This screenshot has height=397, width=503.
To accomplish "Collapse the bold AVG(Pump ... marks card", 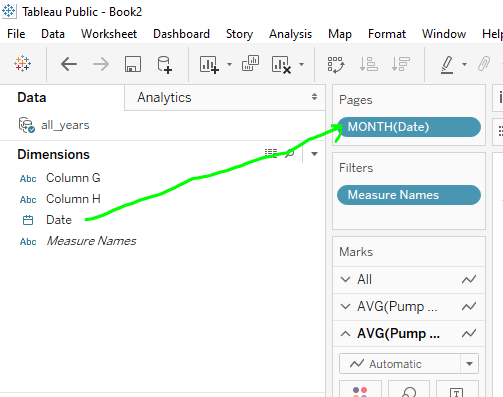I will tap(346, 333).
